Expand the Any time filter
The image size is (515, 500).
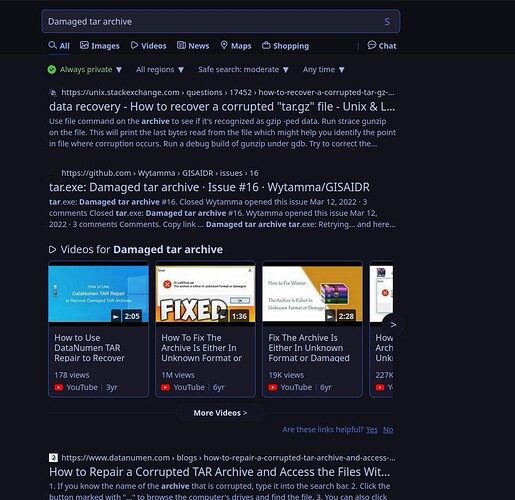tap(323, 70)
